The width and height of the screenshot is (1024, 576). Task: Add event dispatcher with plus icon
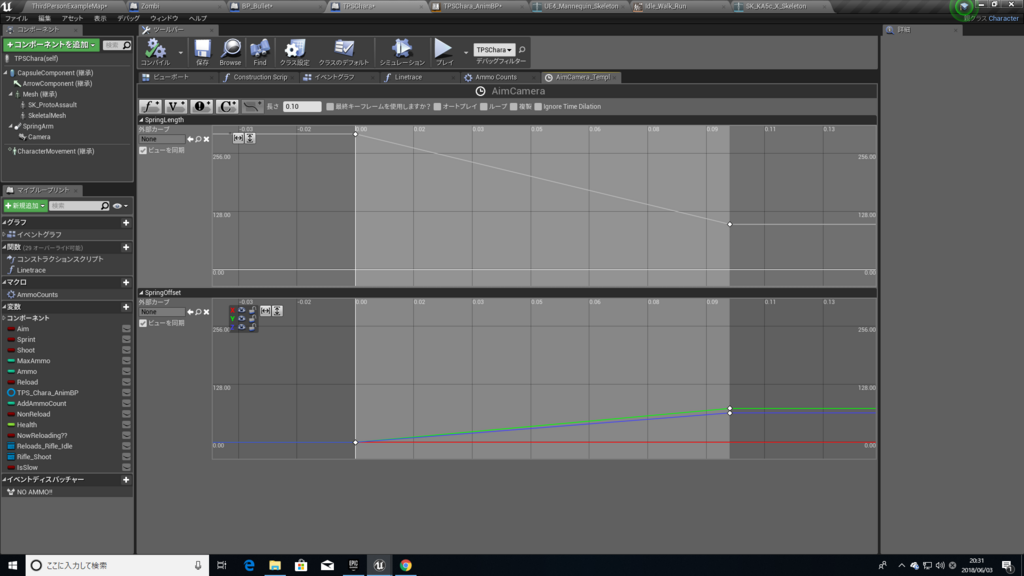coord(126,480)
